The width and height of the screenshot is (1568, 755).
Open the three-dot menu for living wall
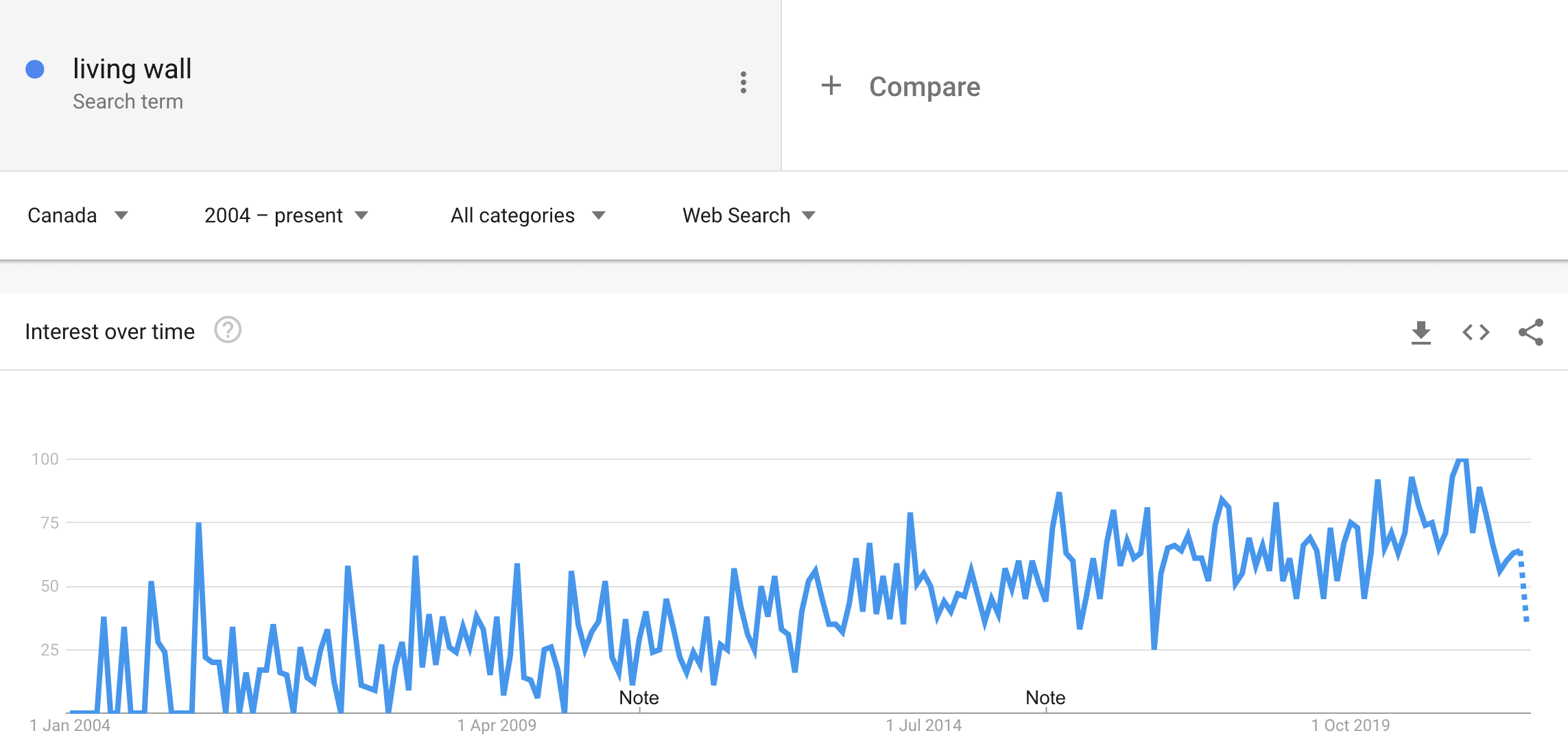coord(743,82)
